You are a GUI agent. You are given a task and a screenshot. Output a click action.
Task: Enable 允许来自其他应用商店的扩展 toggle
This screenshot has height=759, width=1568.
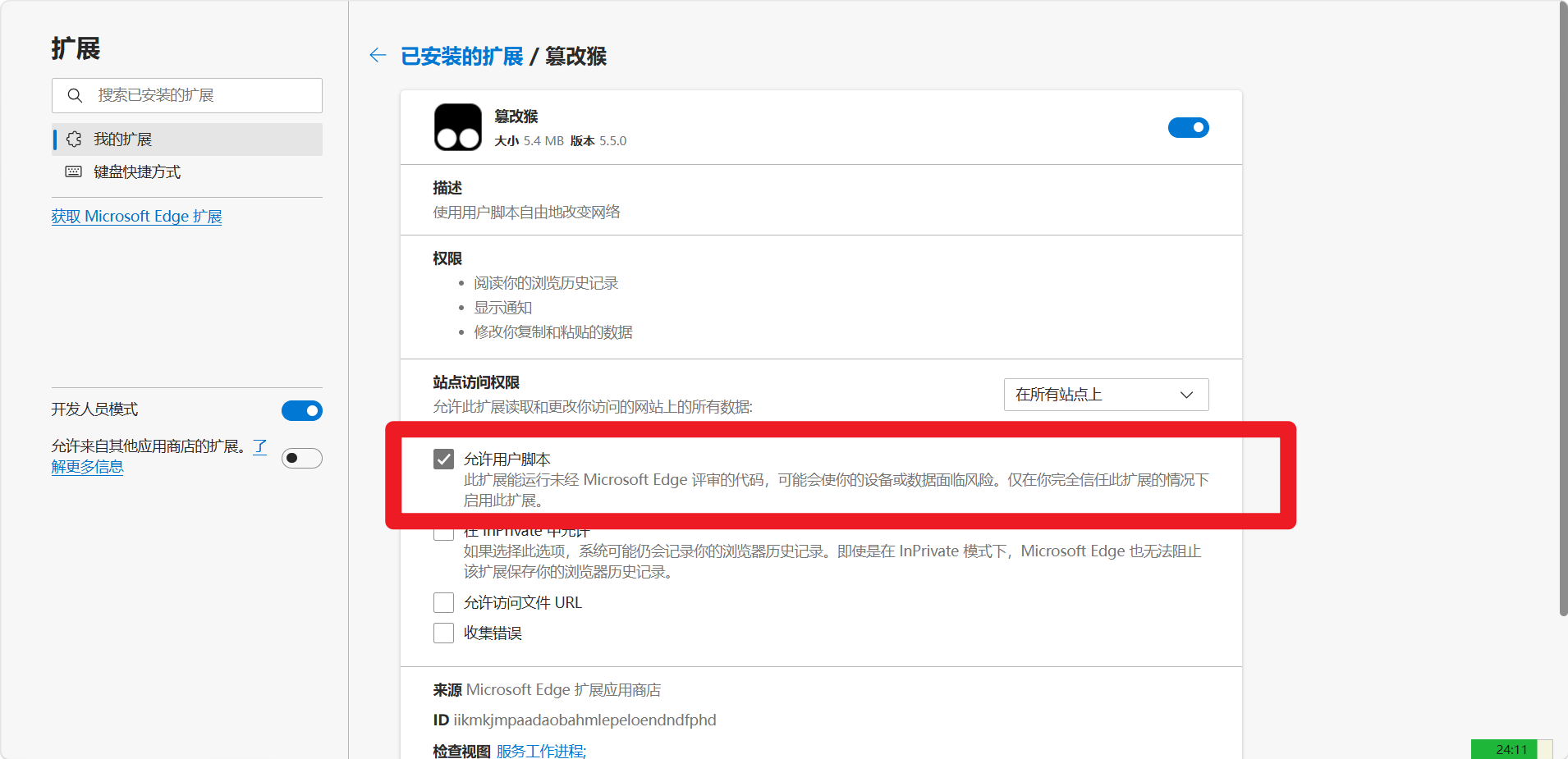tap(301, 458)
